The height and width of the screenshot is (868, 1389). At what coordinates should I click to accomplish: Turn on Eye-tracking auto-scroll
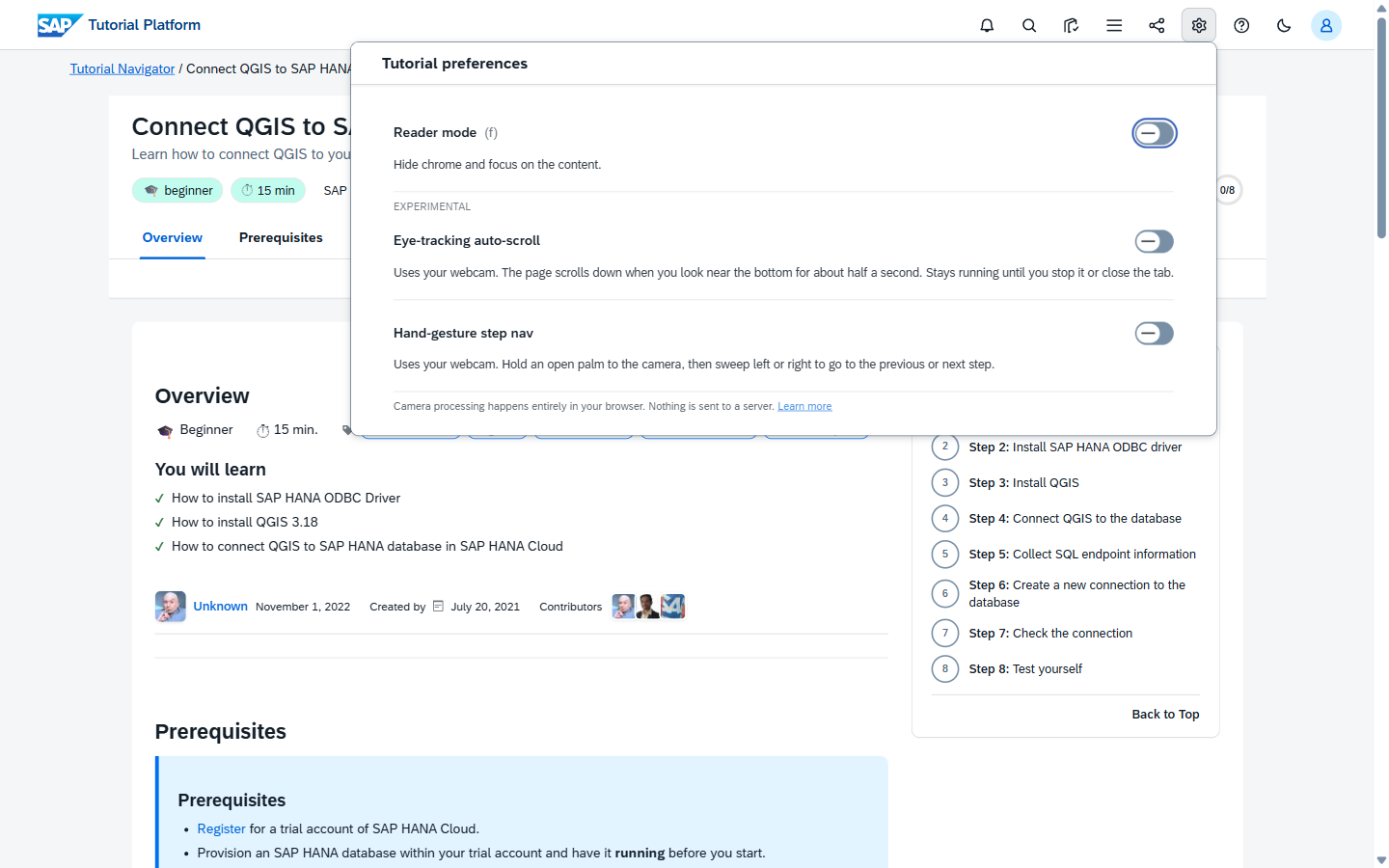click(1155, 241)
